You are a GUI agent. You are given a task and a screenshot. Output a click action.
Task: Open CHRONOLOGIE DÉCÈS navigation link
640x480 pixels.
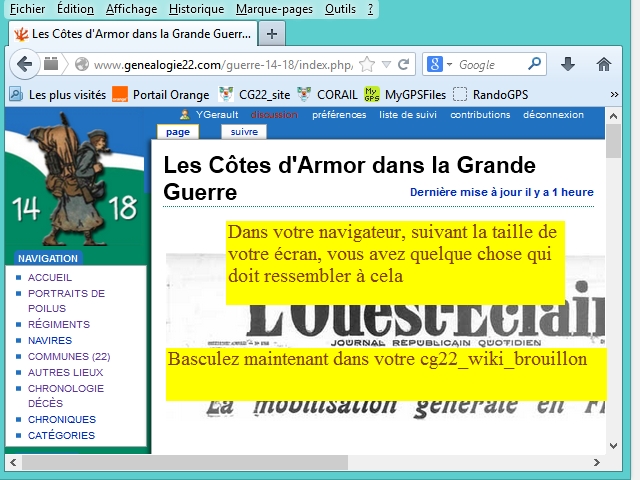pyautogui.click(x=66, y=396)
